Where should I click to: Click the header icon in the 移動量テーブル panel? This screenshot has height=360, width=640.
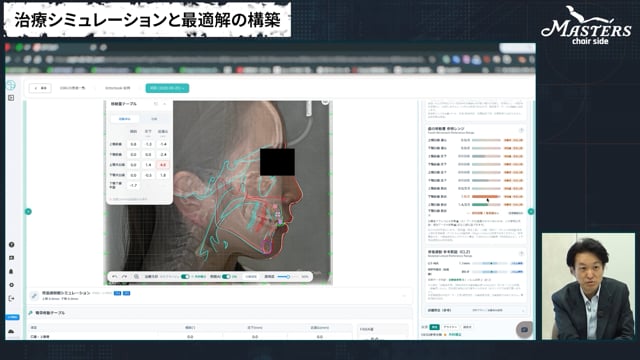156,104
